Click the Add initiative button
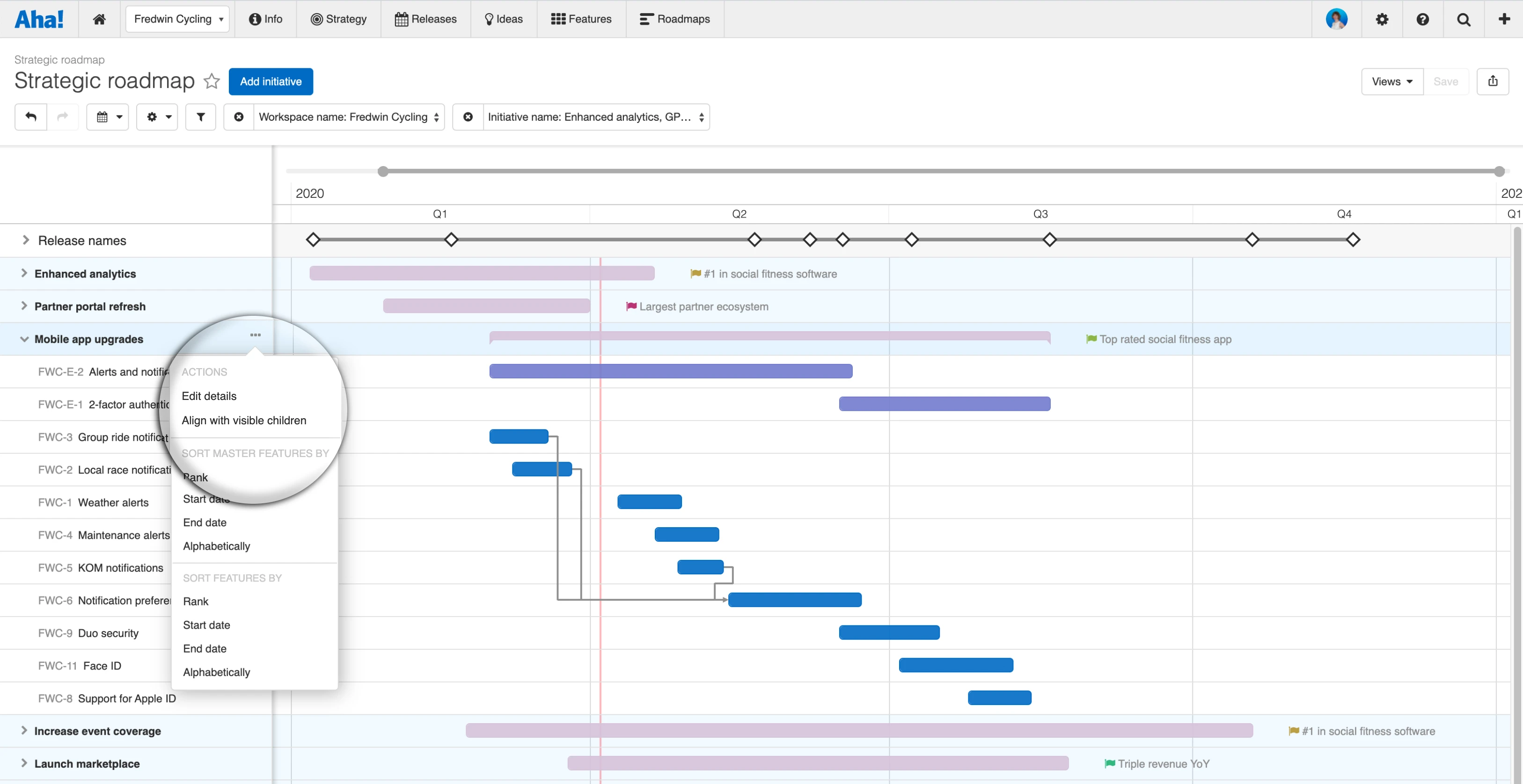 pyautogui.click(x=271, y=81)
